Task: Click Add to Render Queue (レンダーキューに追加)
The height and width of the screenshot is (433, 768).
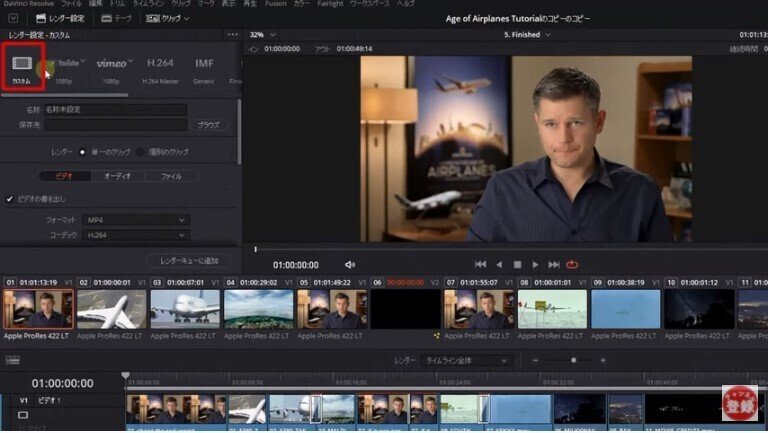Action: (189, 261)
